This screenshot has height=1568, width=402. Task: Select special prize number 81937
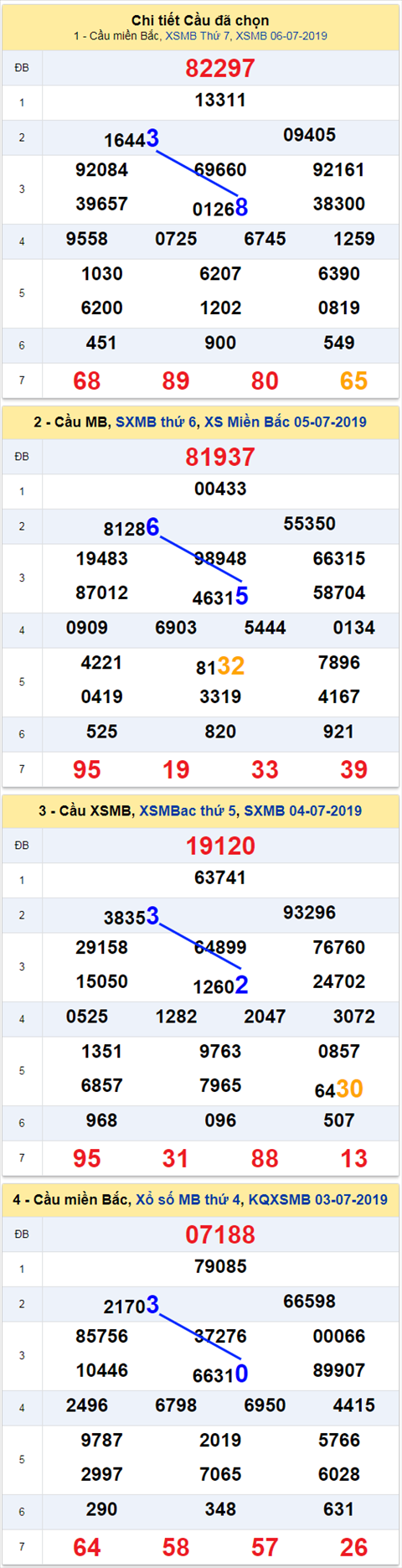click(220, 457)
